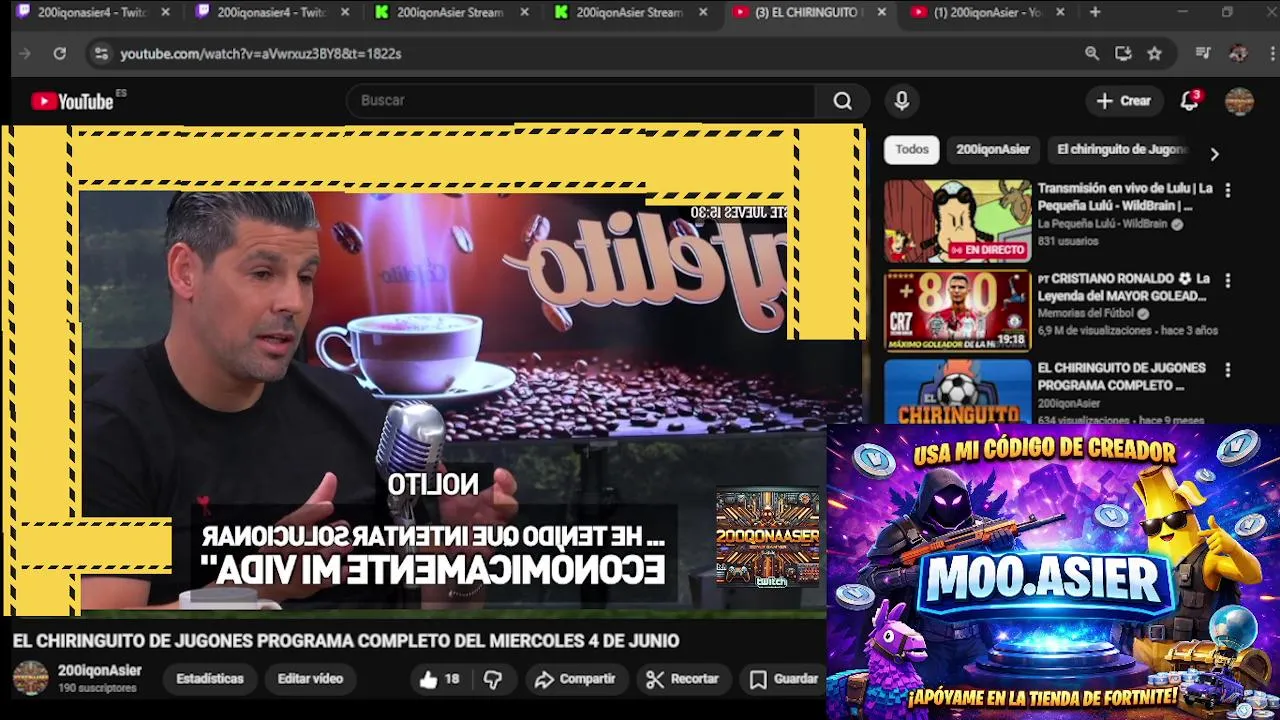Click Memorias del Fútbol channel name
The height and width of the screenshot is (720, 1280).
[x=1086, y=313]
